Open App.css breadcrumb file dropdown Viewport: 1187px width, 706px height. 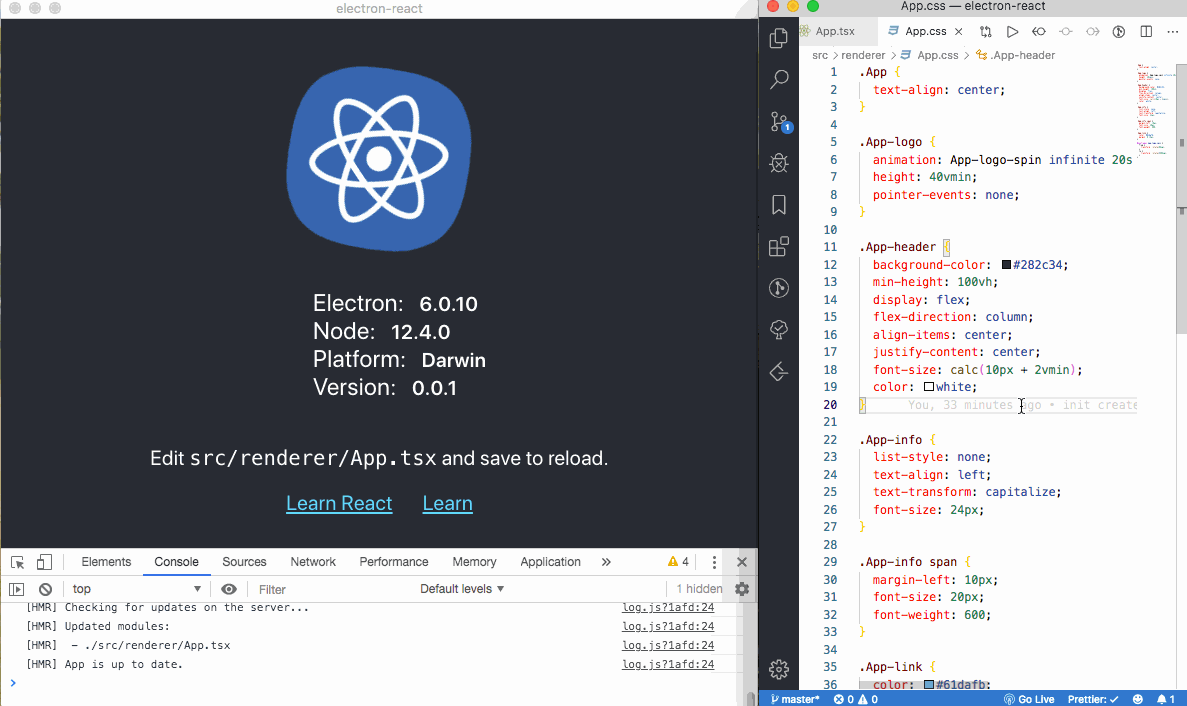coord(929,55)
